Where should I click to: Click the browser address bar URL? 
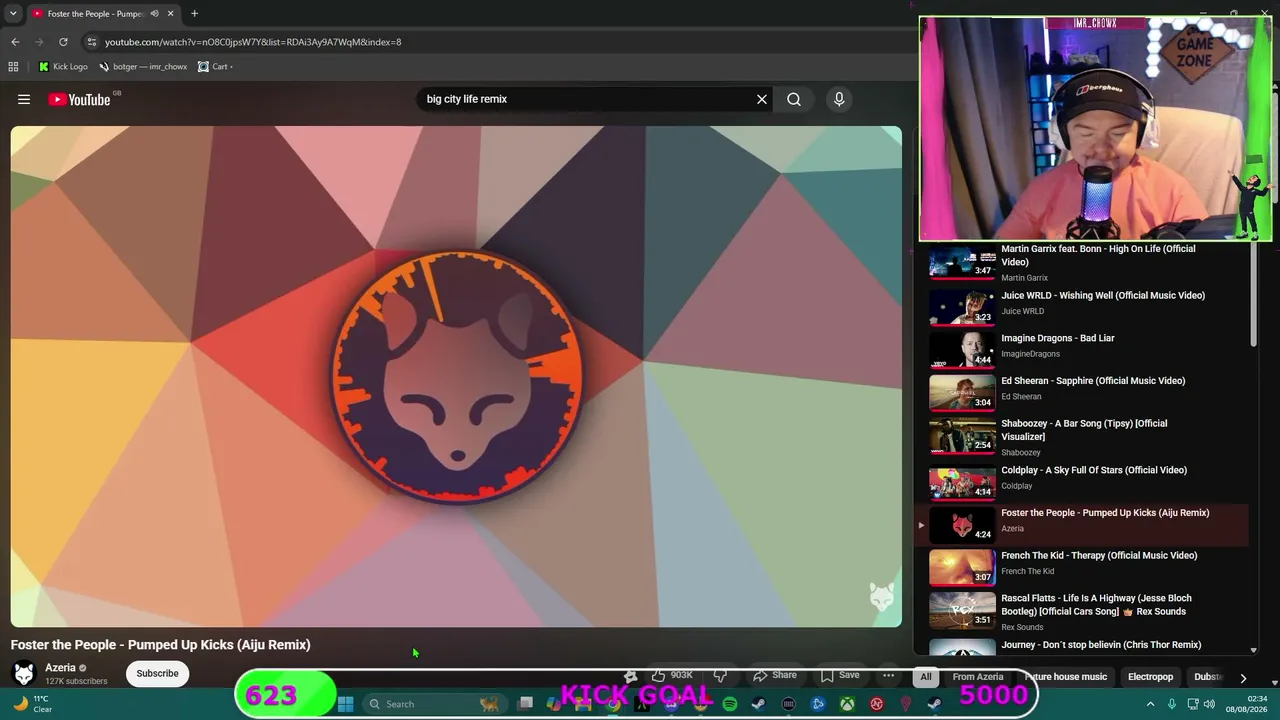click(x=253, y=42)
